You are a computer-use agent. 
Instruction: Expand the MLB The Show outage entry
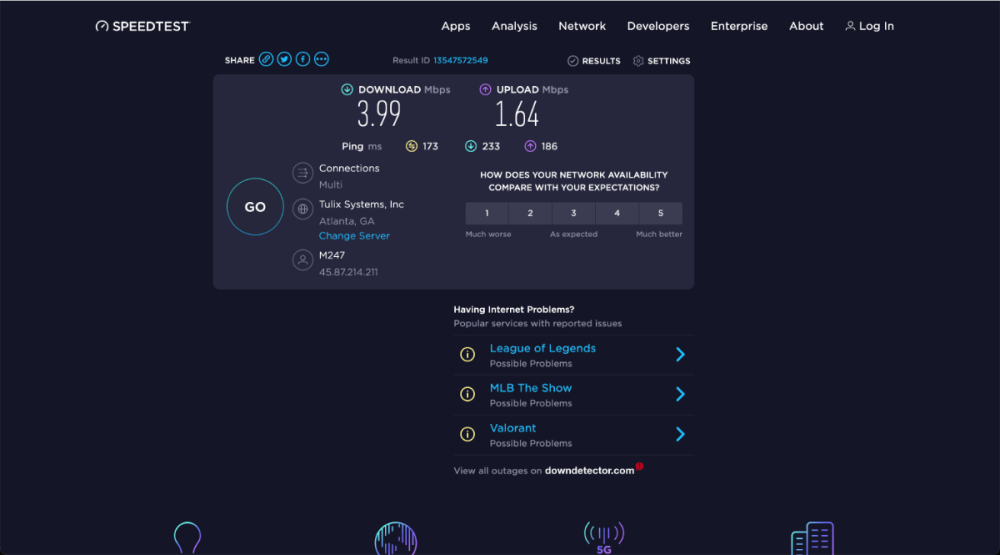coord(680,394)
